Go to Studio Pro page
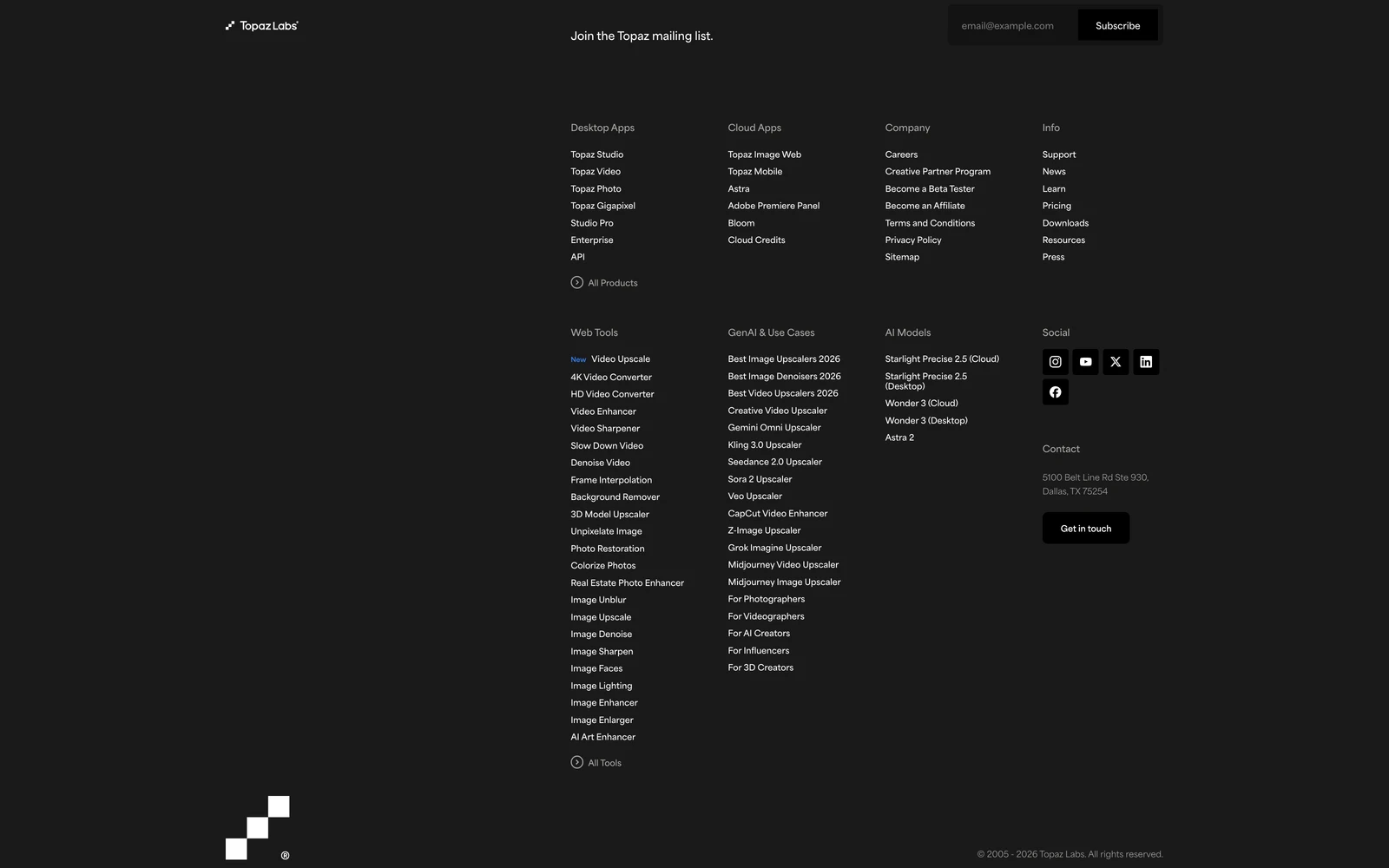 pyautogui.click(x=592, y=223)
